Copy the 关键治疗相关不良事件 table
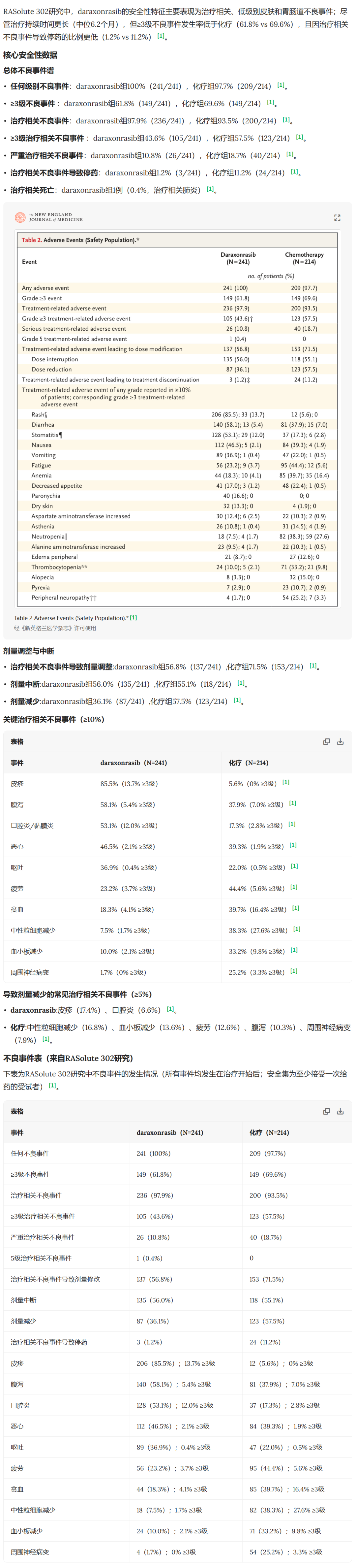The image size is (356, 1568). point(326,741)
